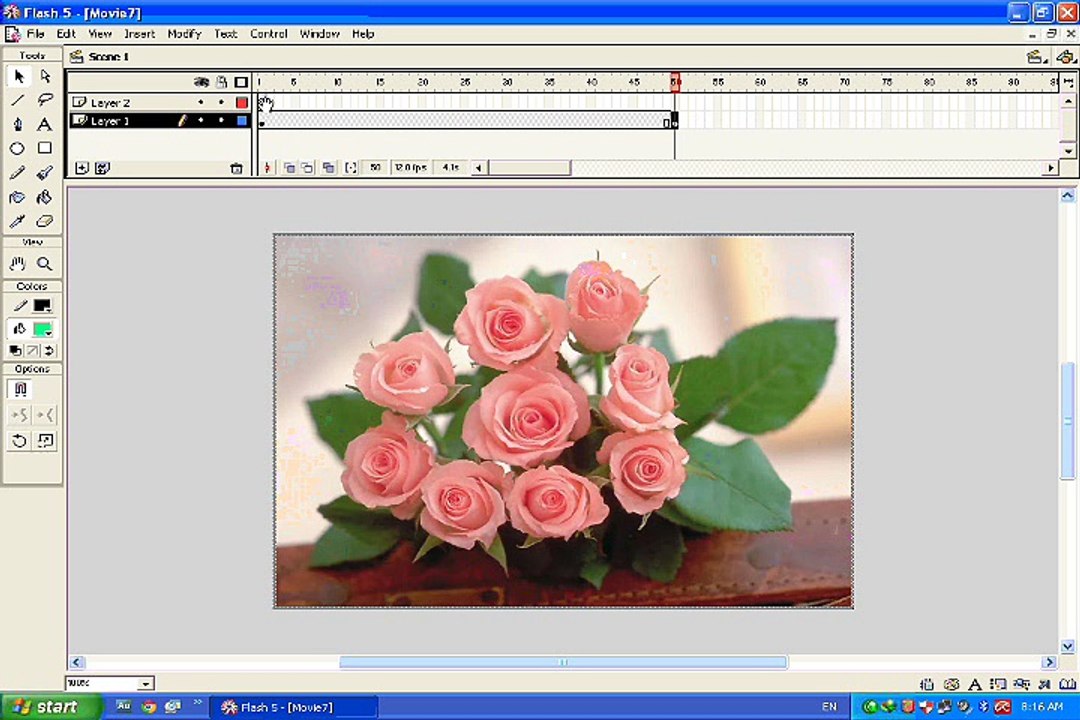1080x720 pixels.
Task: Click the Delete Layer trash icon
Action: [236, 168]
